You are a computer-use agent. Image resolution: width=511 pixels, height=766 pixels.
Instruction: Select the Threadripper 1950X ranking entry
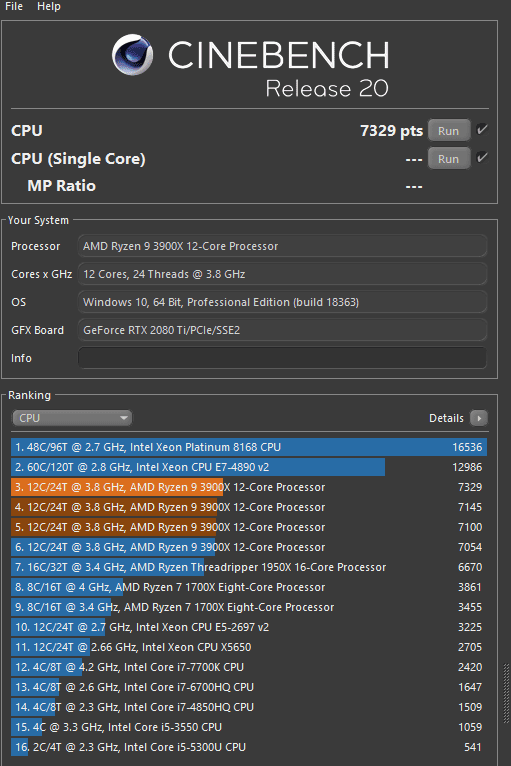[249, 567]
